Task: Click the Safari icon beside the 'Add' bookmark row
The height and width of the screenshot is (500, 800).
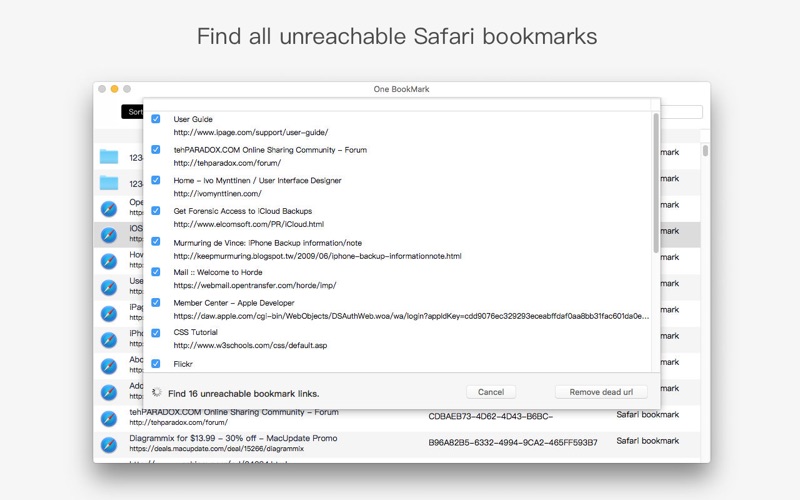Action: pyautogui.click(x=109, y=392)
